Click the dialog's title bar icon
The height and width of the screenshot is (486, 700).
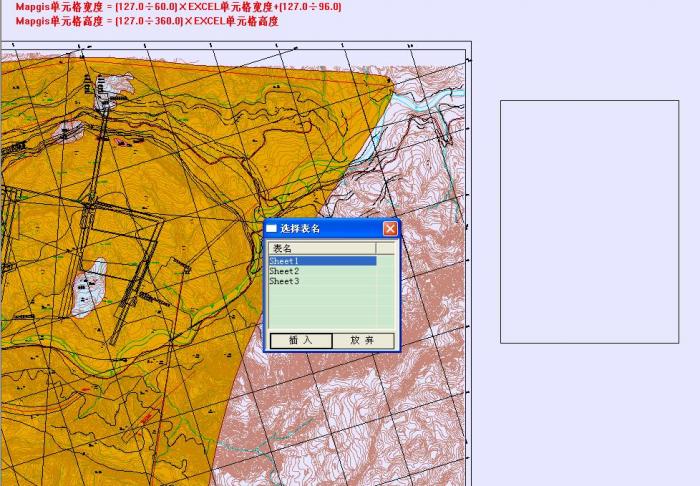[272, 228]
